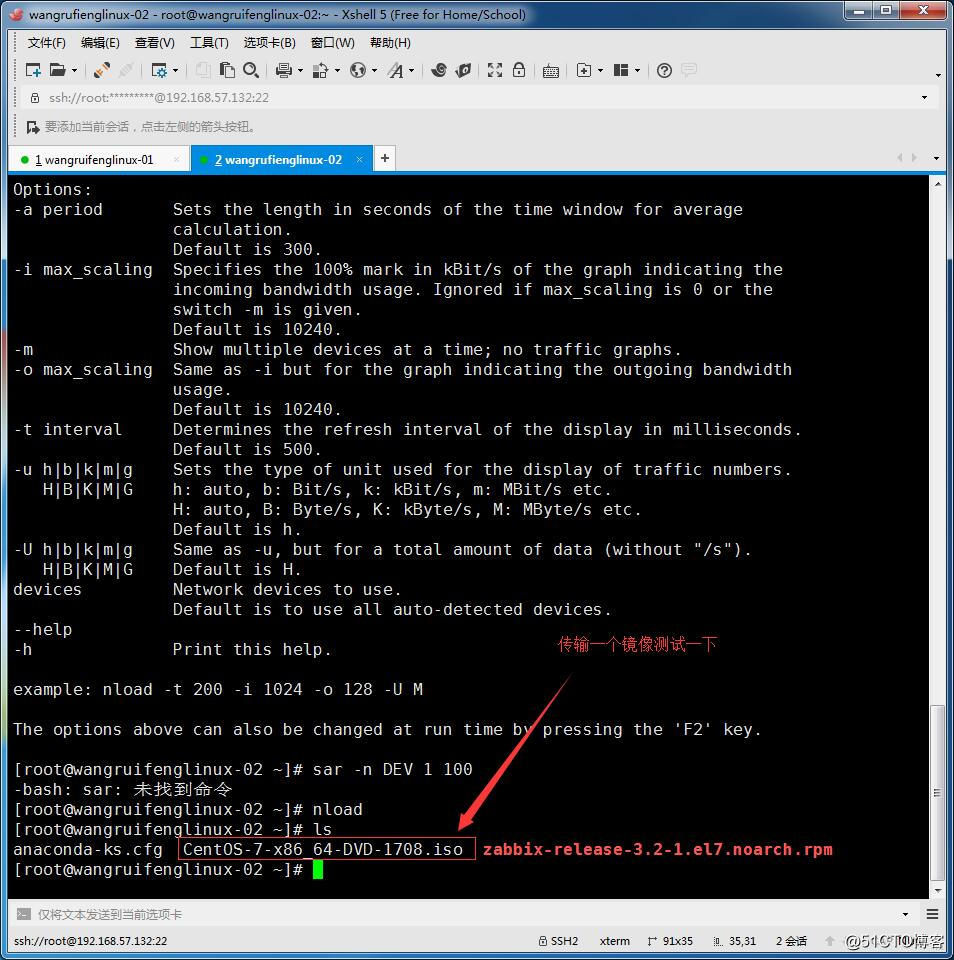Click the Find magnifier icon
Image resolution: width=954 pixels, height=960 pixels.
(250, 70)
